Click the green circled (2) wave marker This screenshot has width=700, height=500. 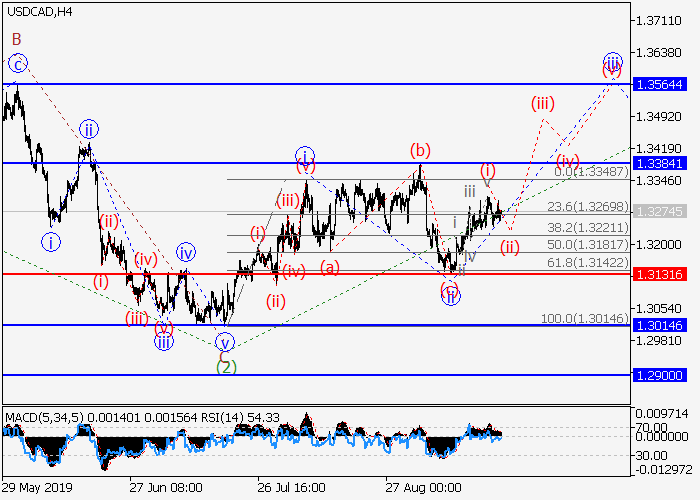pos(226,367)
